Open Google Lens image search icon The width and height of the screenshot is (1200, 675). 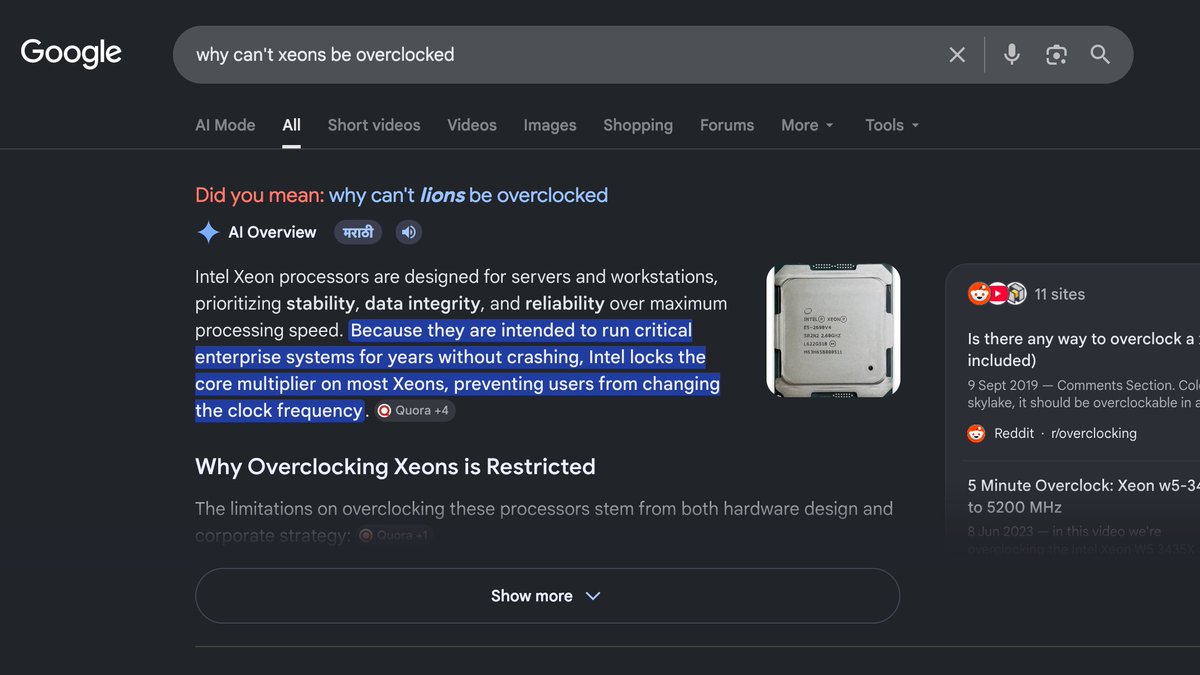(1056, 55)
